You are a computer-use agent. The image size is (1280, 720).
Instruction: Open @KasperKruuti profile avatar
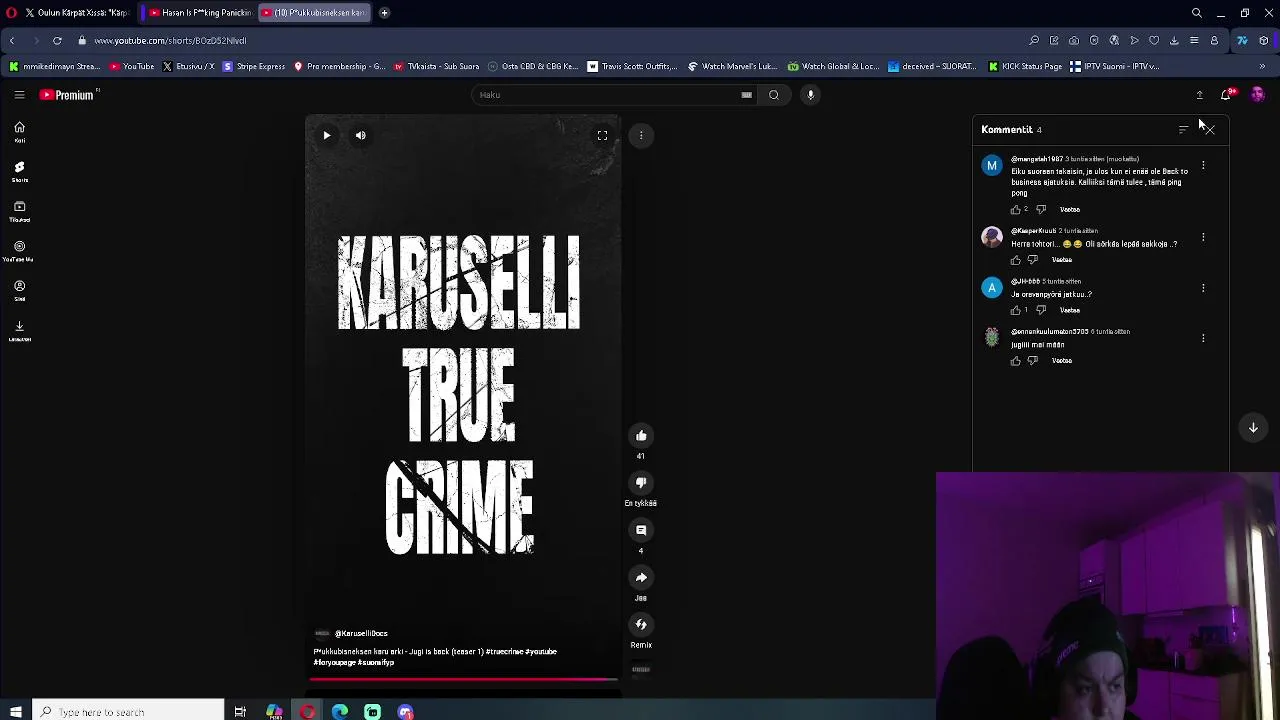992,237
